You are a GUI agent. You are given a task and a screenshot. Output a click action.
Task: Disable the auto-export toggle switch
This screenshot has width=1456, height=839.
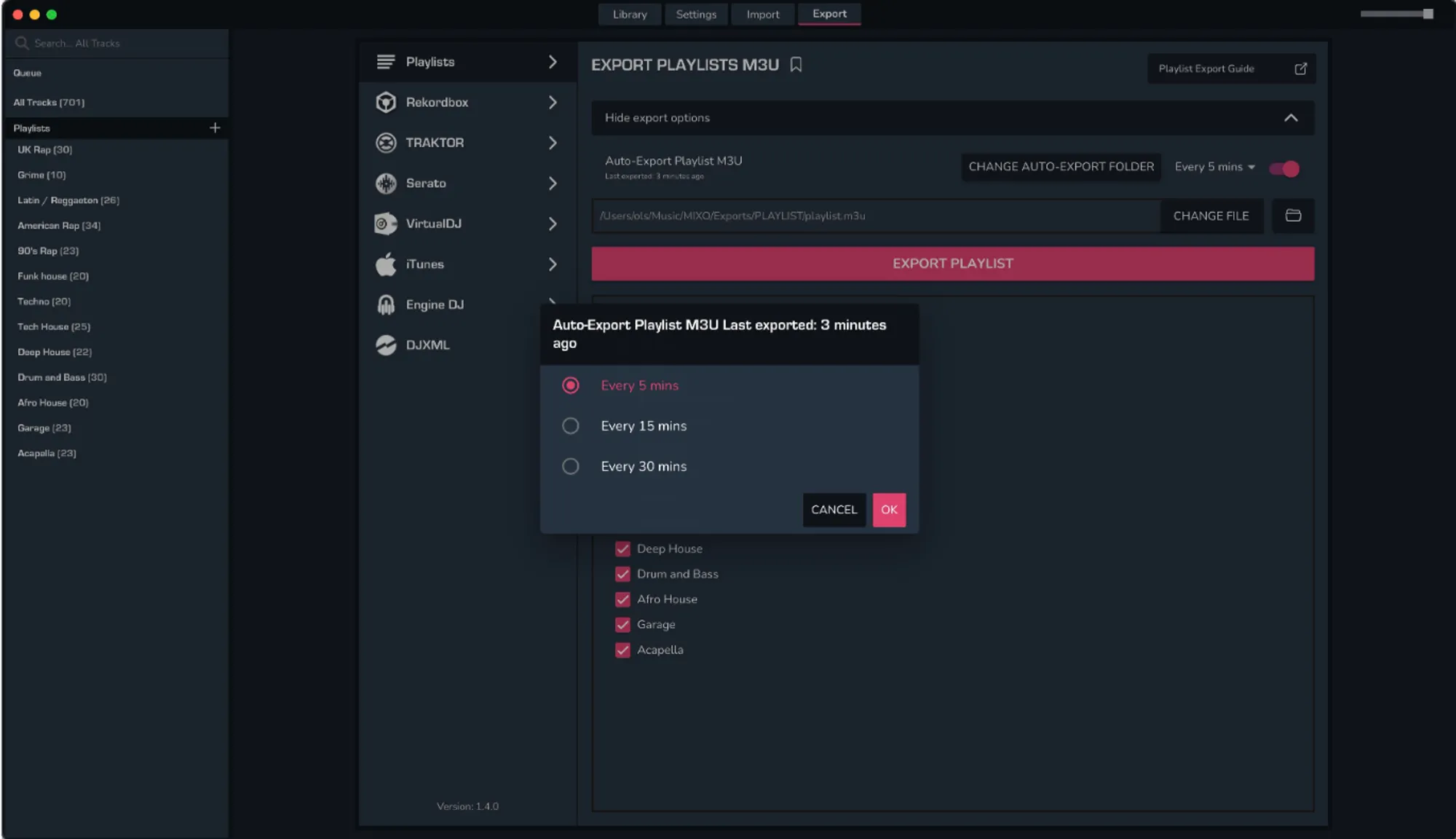click(x=1284, y=168)
